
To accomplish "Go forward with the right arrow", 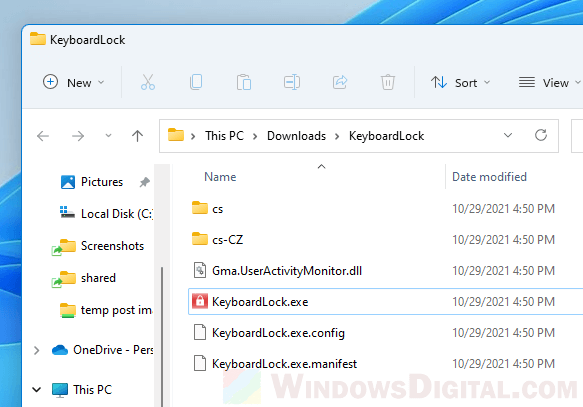I will point(78,136).
